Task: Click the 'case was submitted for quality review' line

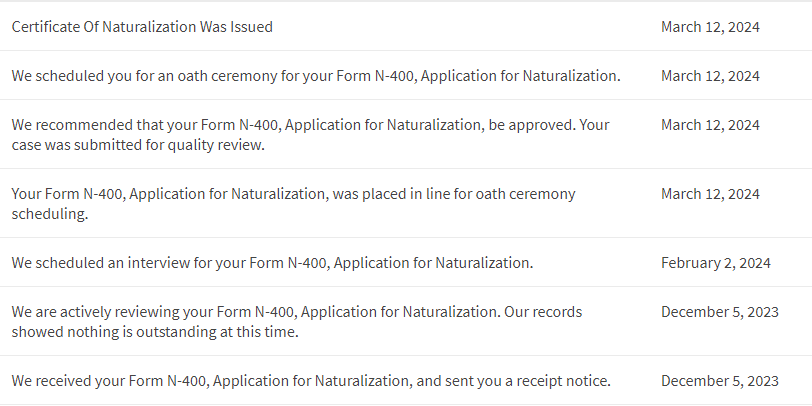Action: click(x=138, y=145)
